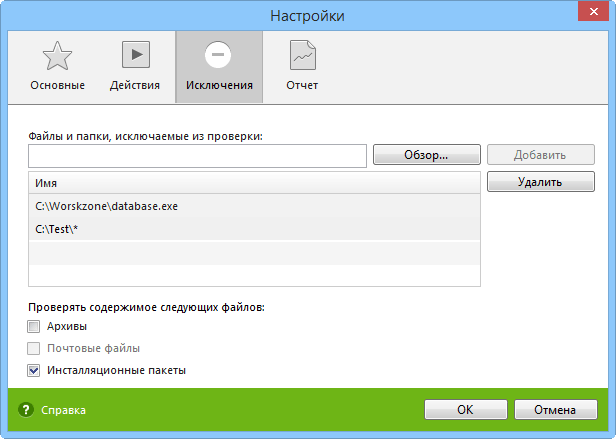Viewport: 616px width, 439px height.
Task: Open the Действия tab play icon
Action: (136, 55)
